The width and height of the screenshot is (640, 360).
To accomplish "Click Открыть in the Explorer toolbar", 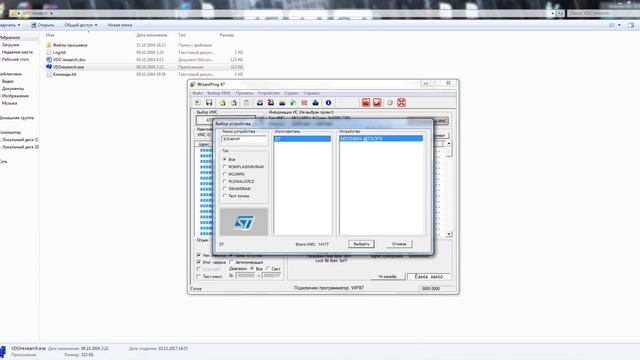I will click(43, 25).
